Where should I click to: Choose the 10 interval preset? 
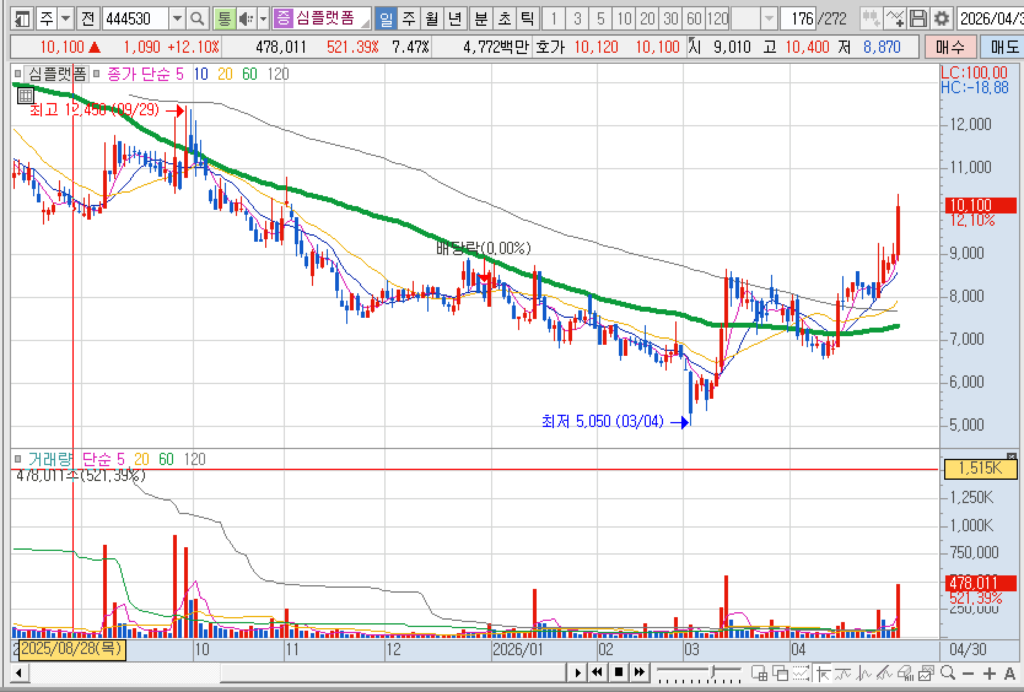[624, 18]
